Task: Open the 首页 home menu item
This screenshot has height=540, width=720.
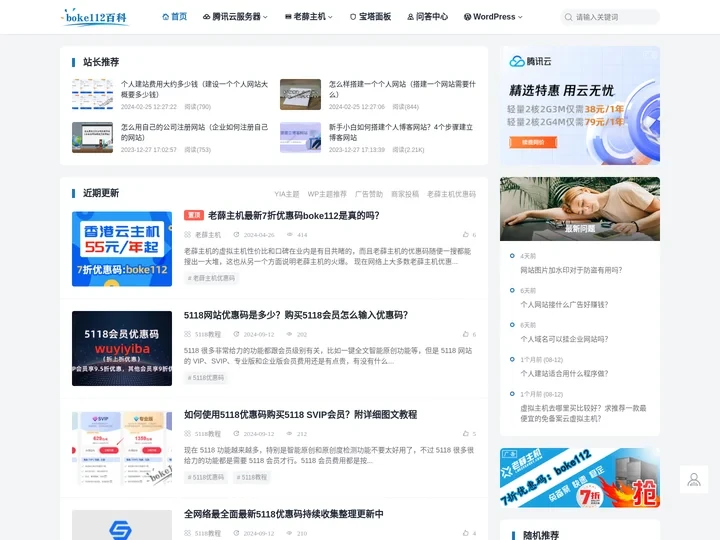Action: (174, 17)
